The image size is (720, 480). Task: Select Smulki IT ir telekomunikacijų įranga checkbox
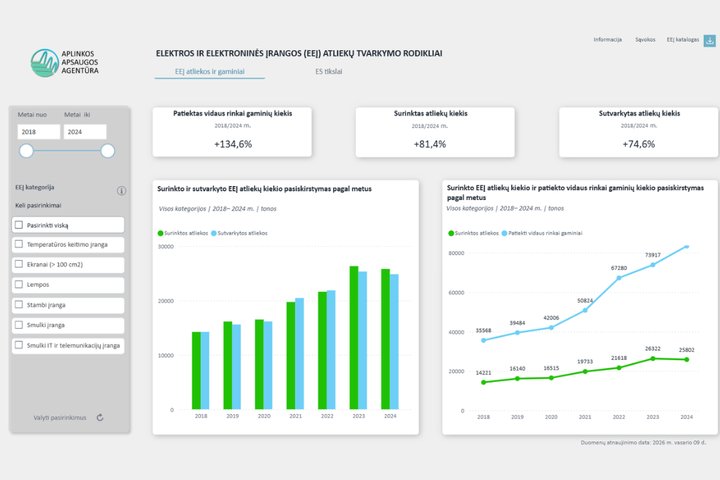pos(19,344)
